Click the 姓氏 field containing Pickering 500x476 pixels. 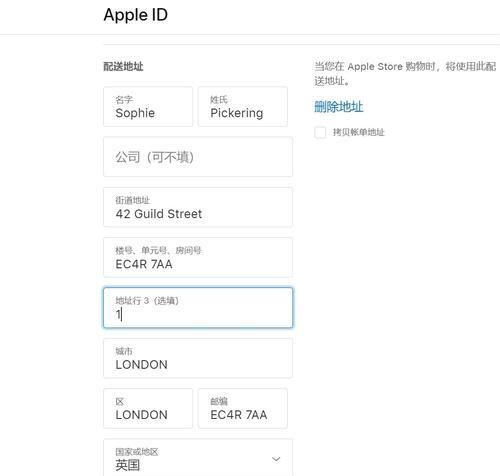[x=243, y=107]
